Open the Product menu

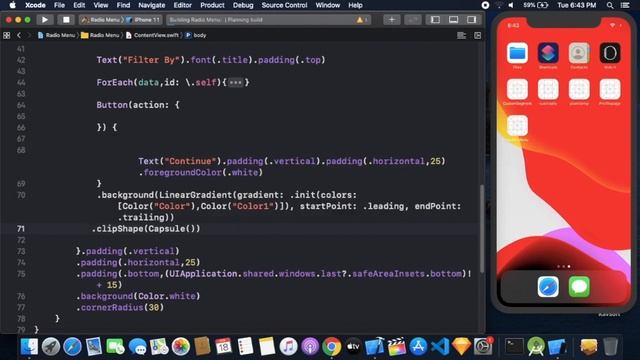(x=212, y=5)
